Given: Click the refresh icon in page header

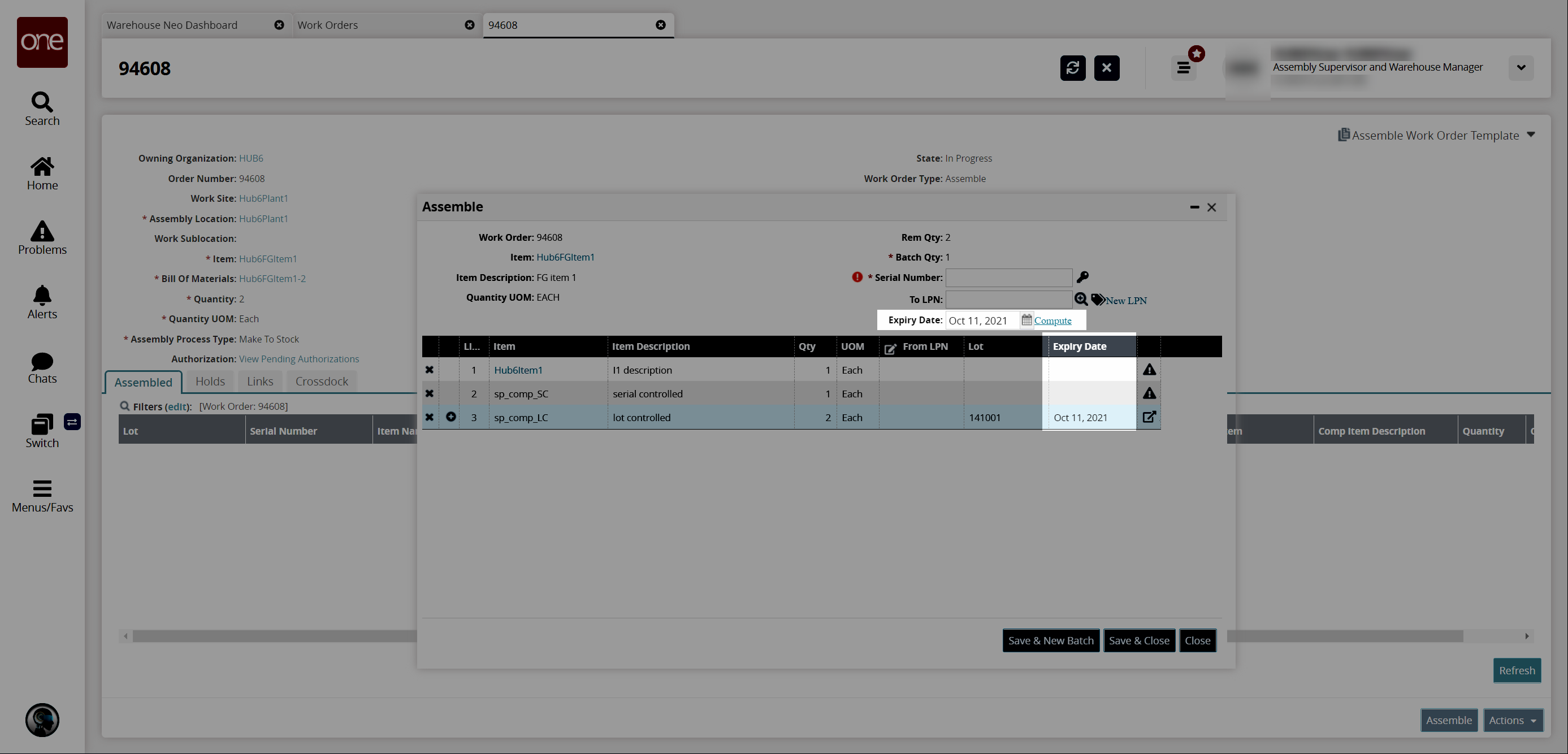Looking at the screenshot, I should tap(1072, 68).
